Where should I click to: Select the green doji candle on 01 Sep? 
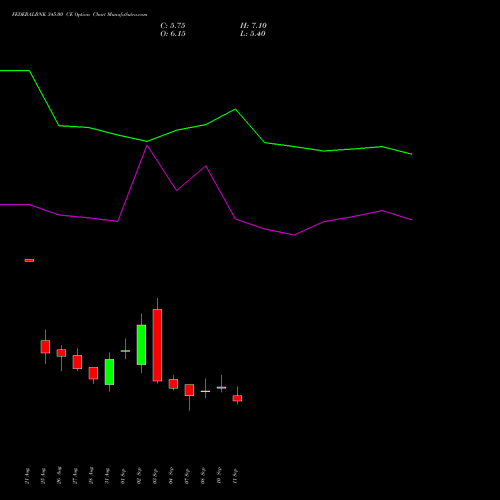pos(125,351)
